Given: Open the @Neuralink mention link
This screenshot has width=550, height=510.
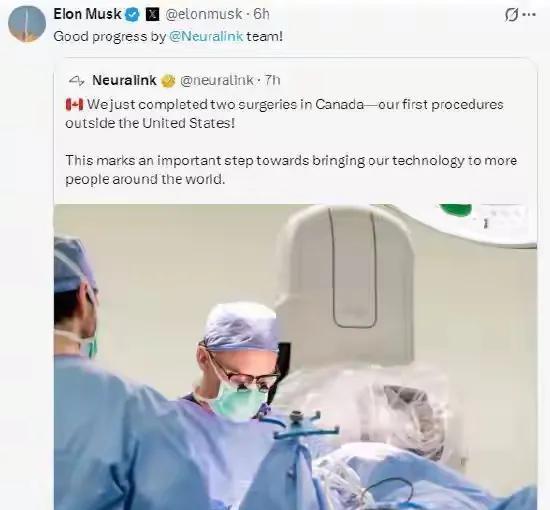Looking at the screenshot, I should click(x=206, y=36).
